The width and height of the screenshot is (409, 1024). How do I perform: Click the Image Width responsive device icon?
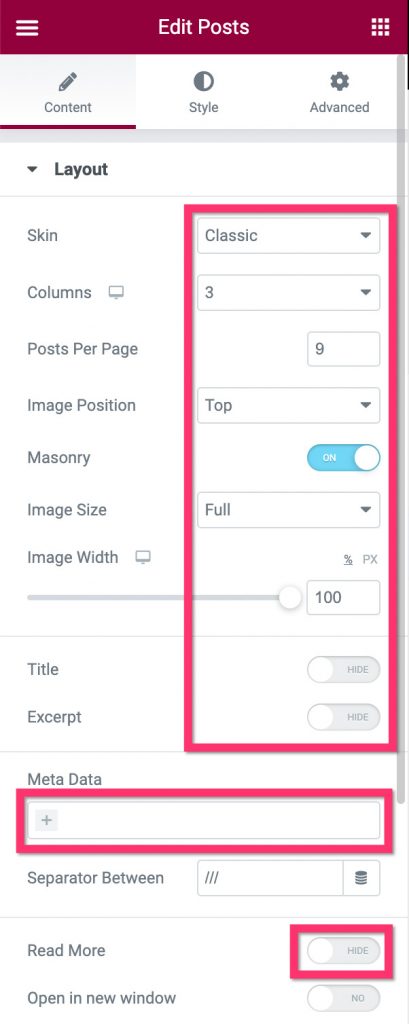143,557
